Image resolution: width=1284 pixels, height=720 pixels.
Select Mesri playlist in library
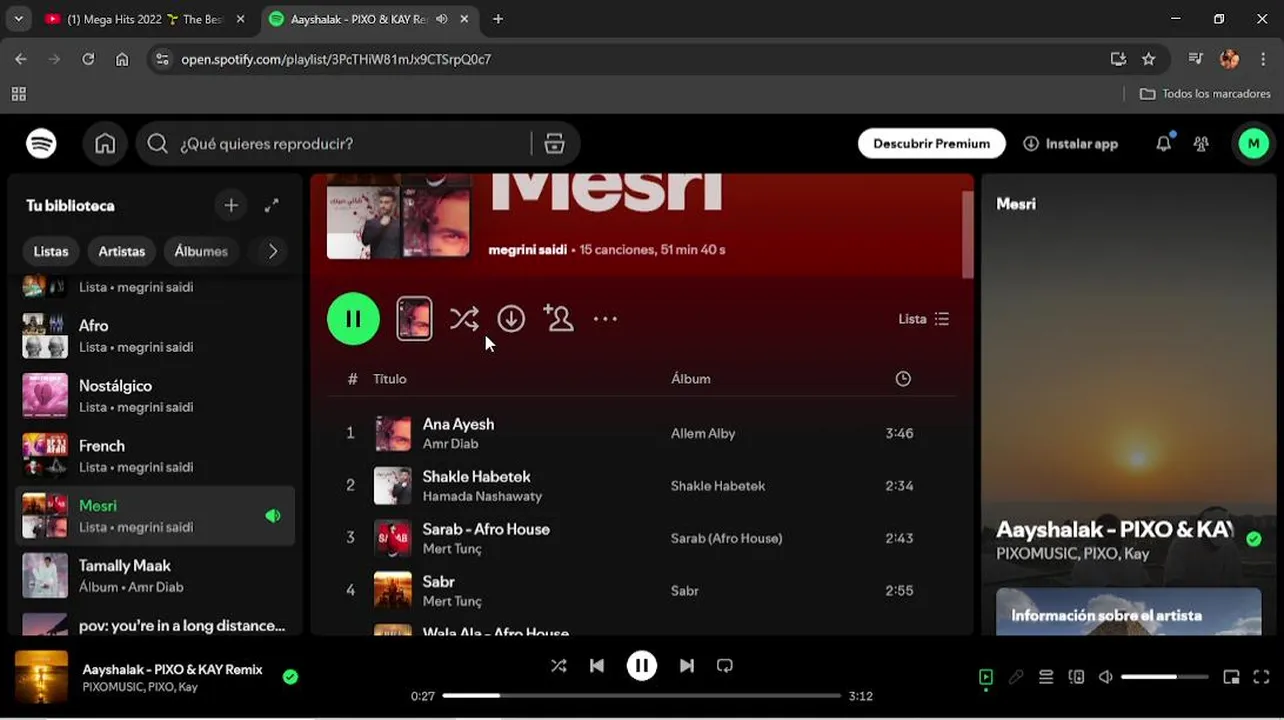pos(155,516)
